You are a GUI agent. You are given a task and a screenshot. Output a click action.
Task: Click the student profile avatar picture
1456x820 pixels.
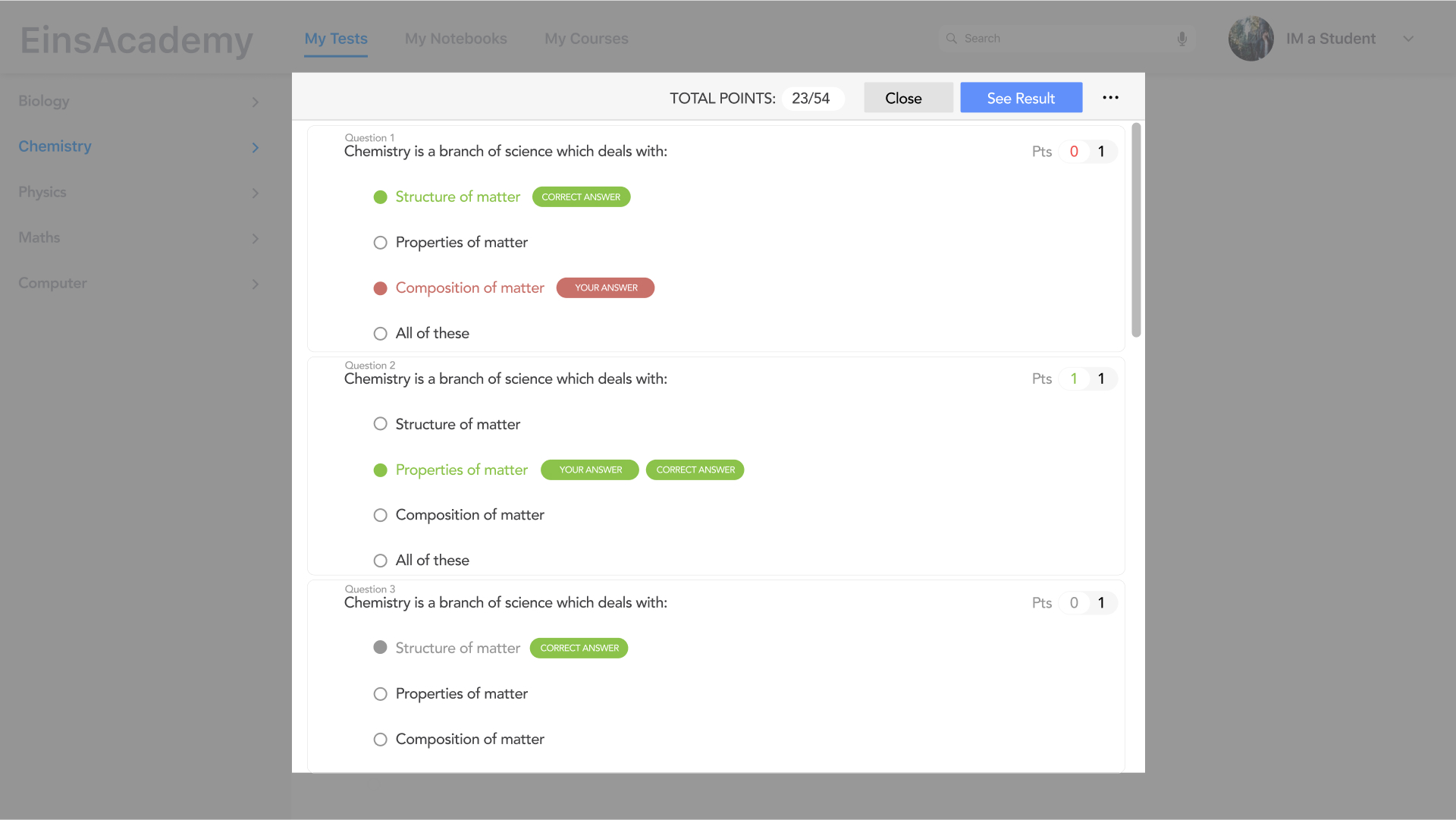[1250, 39]
